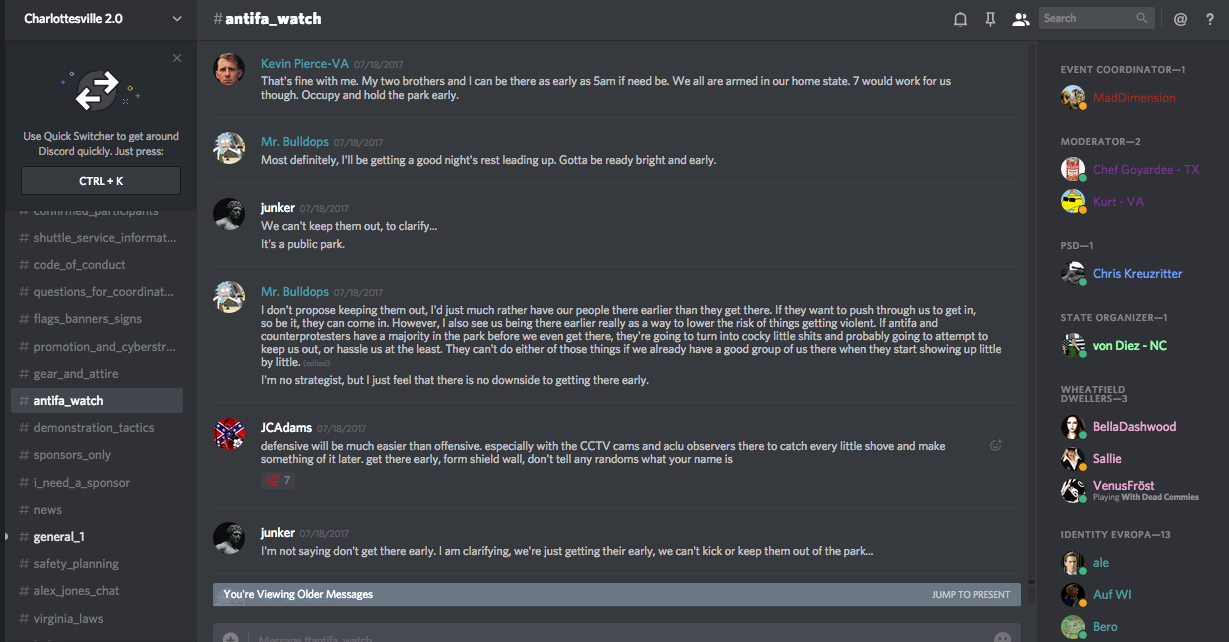Toggle the member list panel
The width and height of the screenshot is (1229, 642).
(1020, 19)
